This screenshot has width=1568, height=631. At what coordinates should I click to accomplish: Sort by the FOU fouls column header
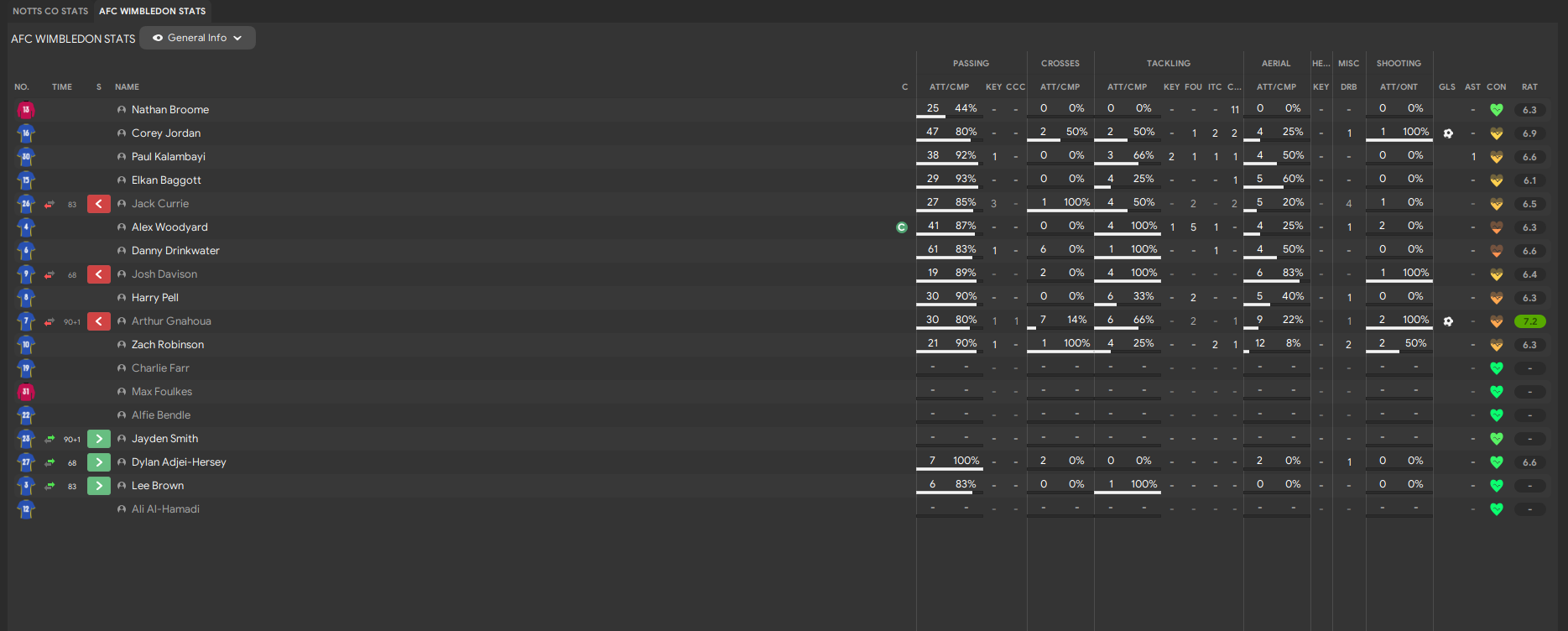[x=1194, y=87]
